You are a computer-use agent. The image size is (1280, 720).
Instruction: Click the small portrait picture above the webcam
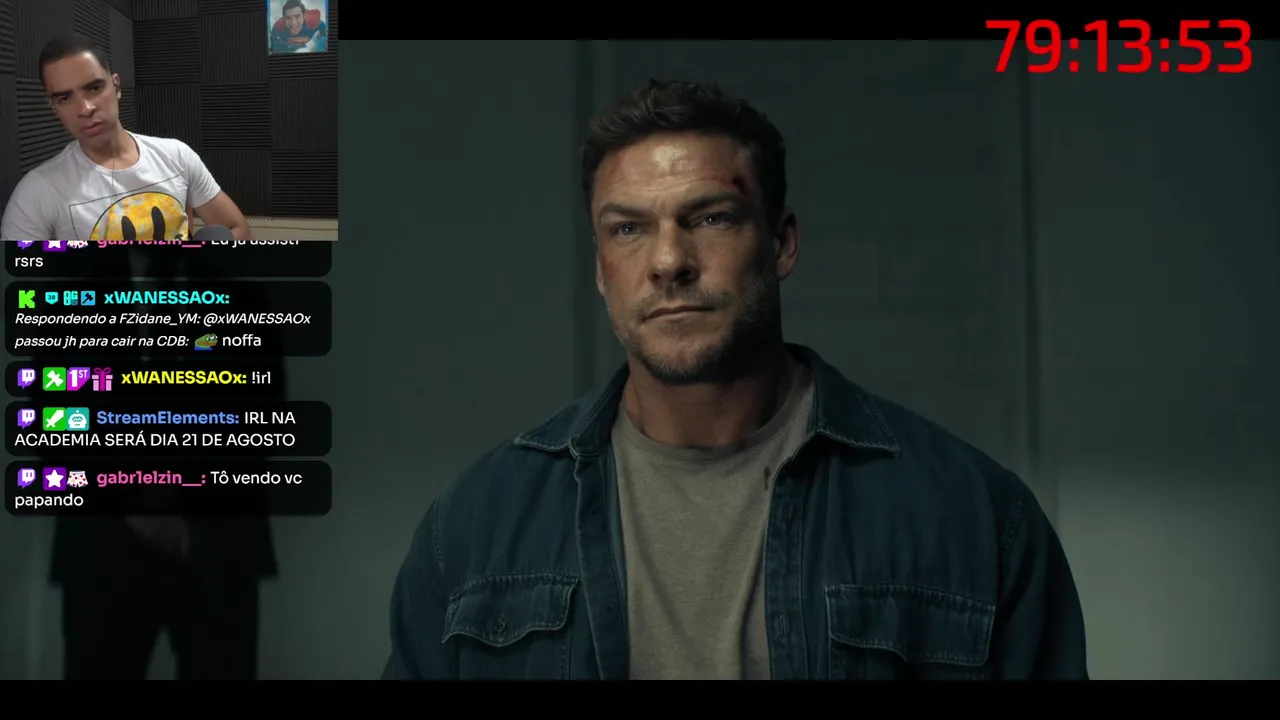(298, 27)
